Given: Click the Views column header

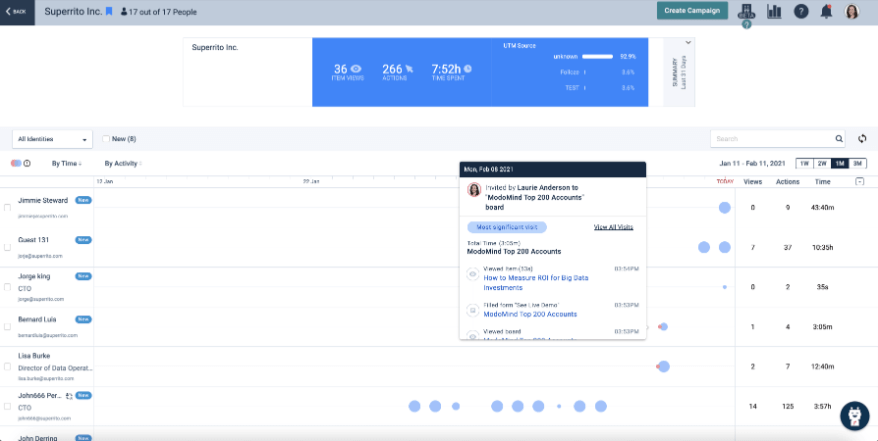Looking at the screenshot, I should pos(752,182).
